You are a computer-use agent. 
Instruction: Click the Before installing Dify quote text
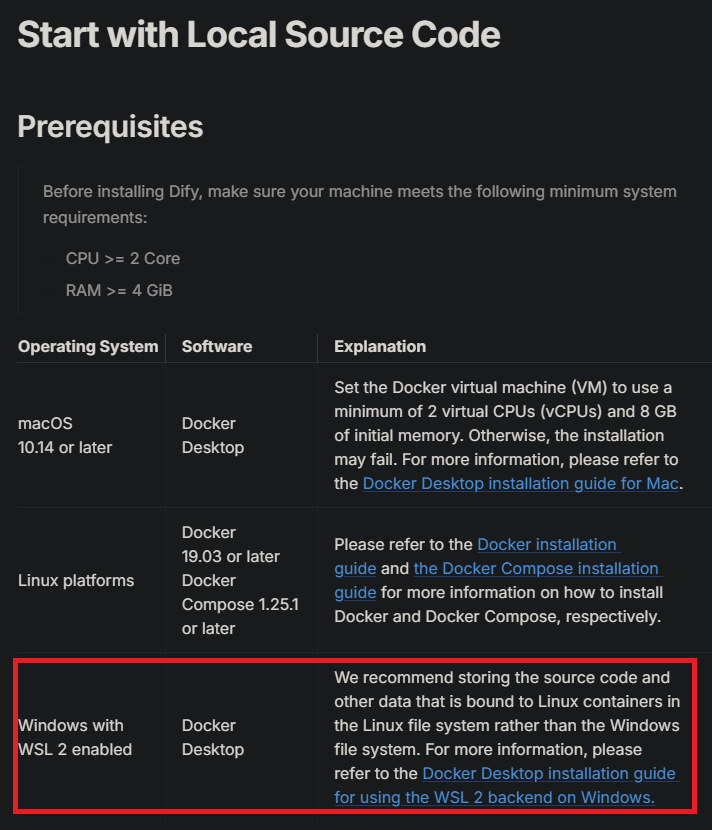click(x=359, y=204)
